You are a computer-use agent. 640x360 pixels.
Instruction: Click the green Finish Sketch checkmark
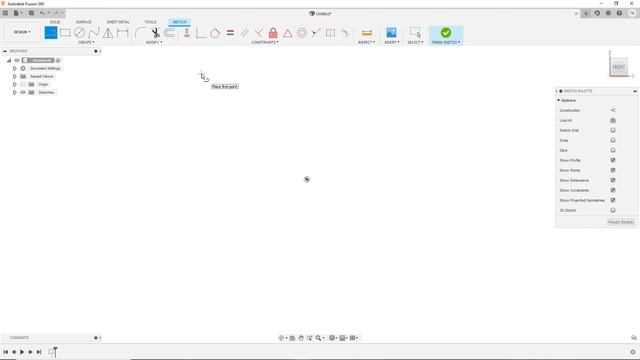pyautogui.click(x=446, y=33)
